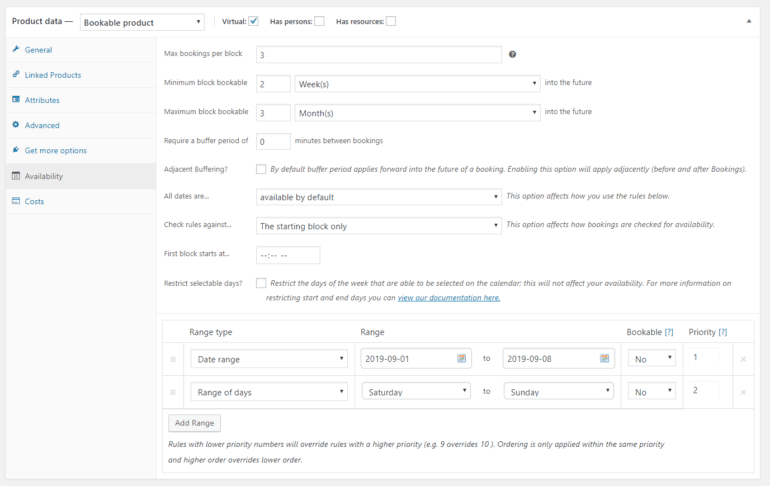Image resolution: width=770 pixels, height=486 pixels.
Task: Click the buffer period minutes field
Action: [273, 141]
